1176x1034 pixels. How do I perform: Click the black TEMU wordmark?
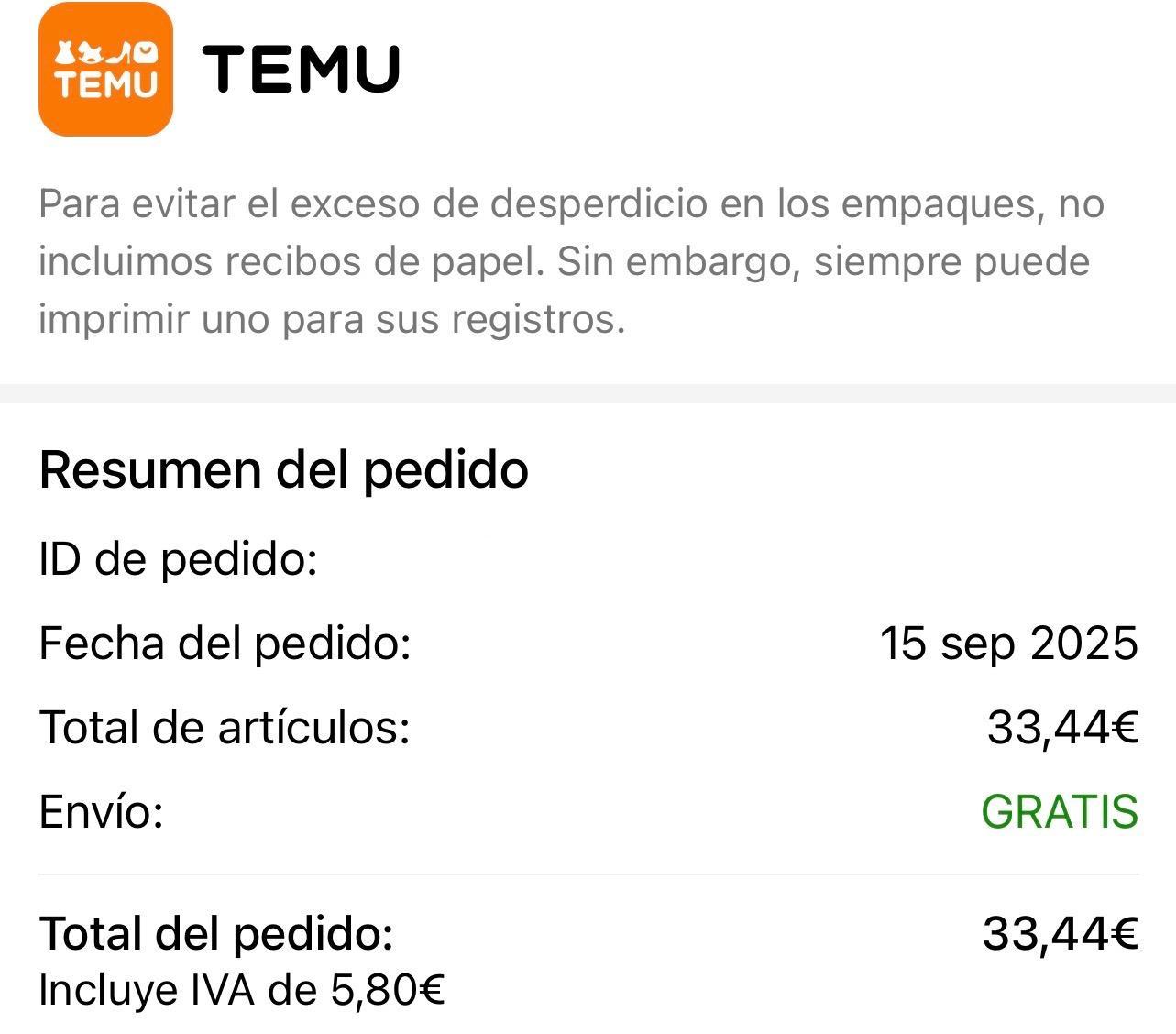click(x=302, y=69)
